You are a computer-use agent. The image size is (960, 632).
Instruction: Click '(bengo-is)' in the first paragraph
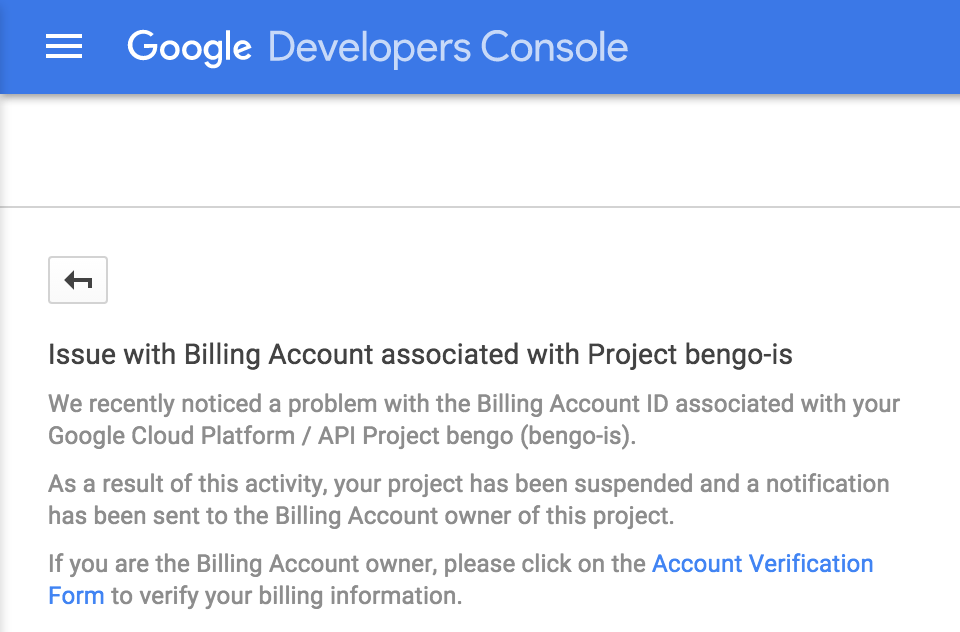578,436
